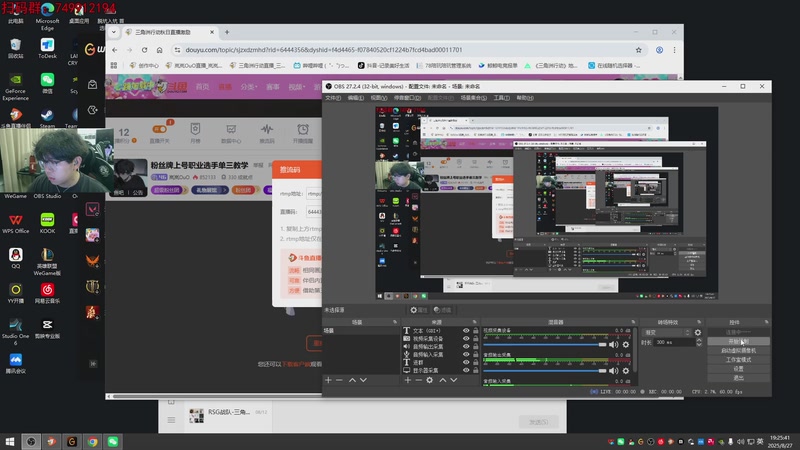Move source down with arrow icon

point(454,380)
